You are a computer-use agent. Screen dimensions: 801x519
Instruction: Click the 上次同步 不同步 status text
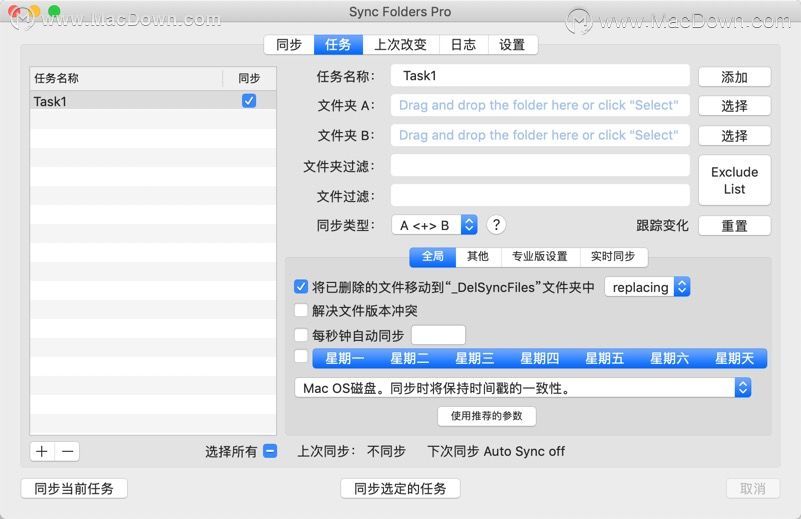click(x=351, y=451)
